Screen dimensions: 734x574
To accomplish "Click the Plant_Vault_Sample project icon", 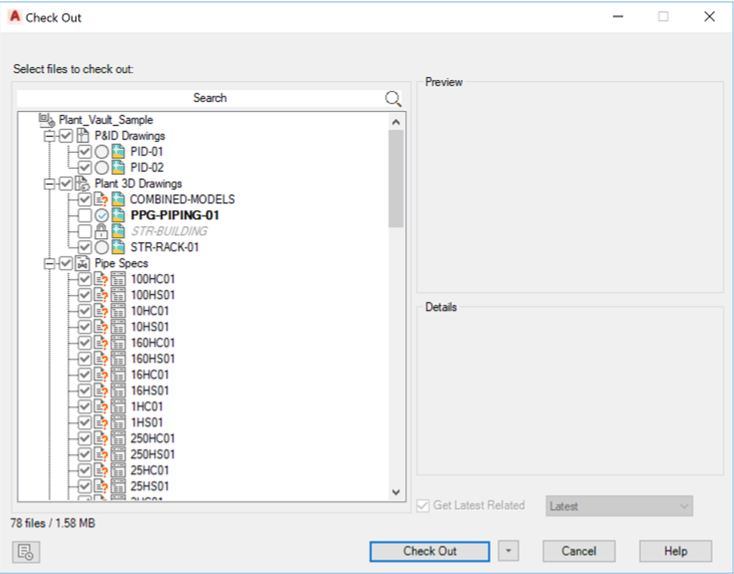I will [47, 120].
